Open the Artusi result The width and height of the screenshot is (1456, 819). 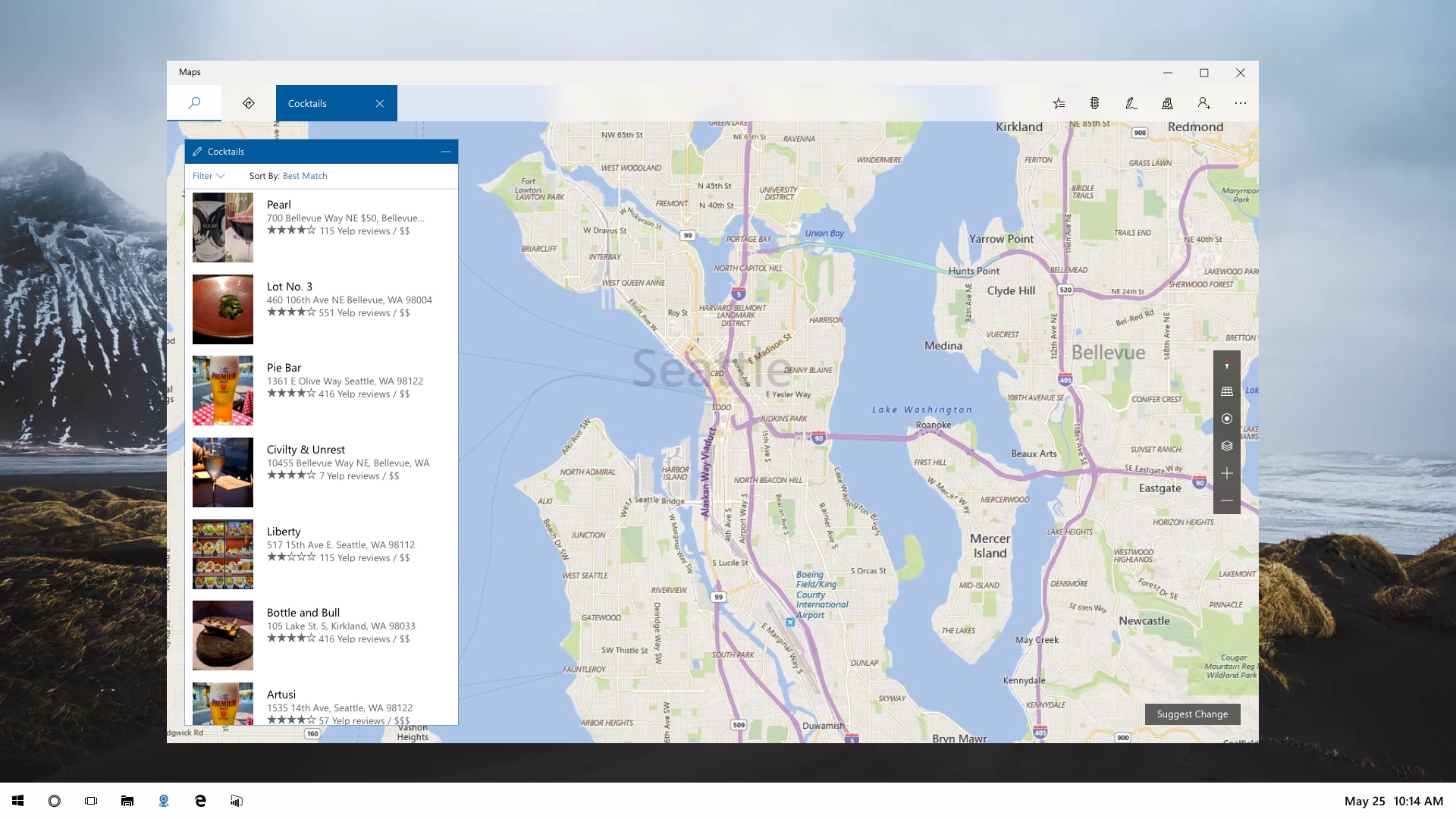322,703
